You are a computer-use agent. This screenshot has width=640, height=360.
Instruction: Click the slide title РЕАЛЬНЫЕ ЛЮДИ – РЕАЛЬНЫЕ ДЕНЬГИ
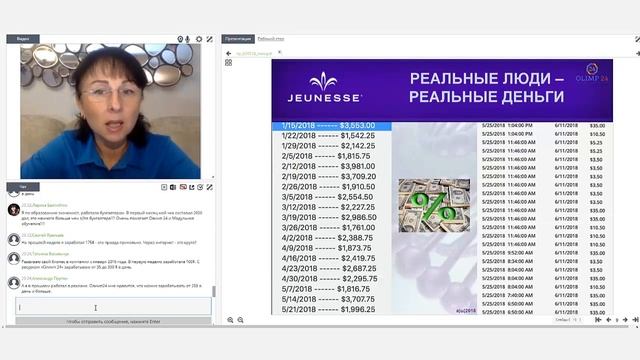[487, 87]
